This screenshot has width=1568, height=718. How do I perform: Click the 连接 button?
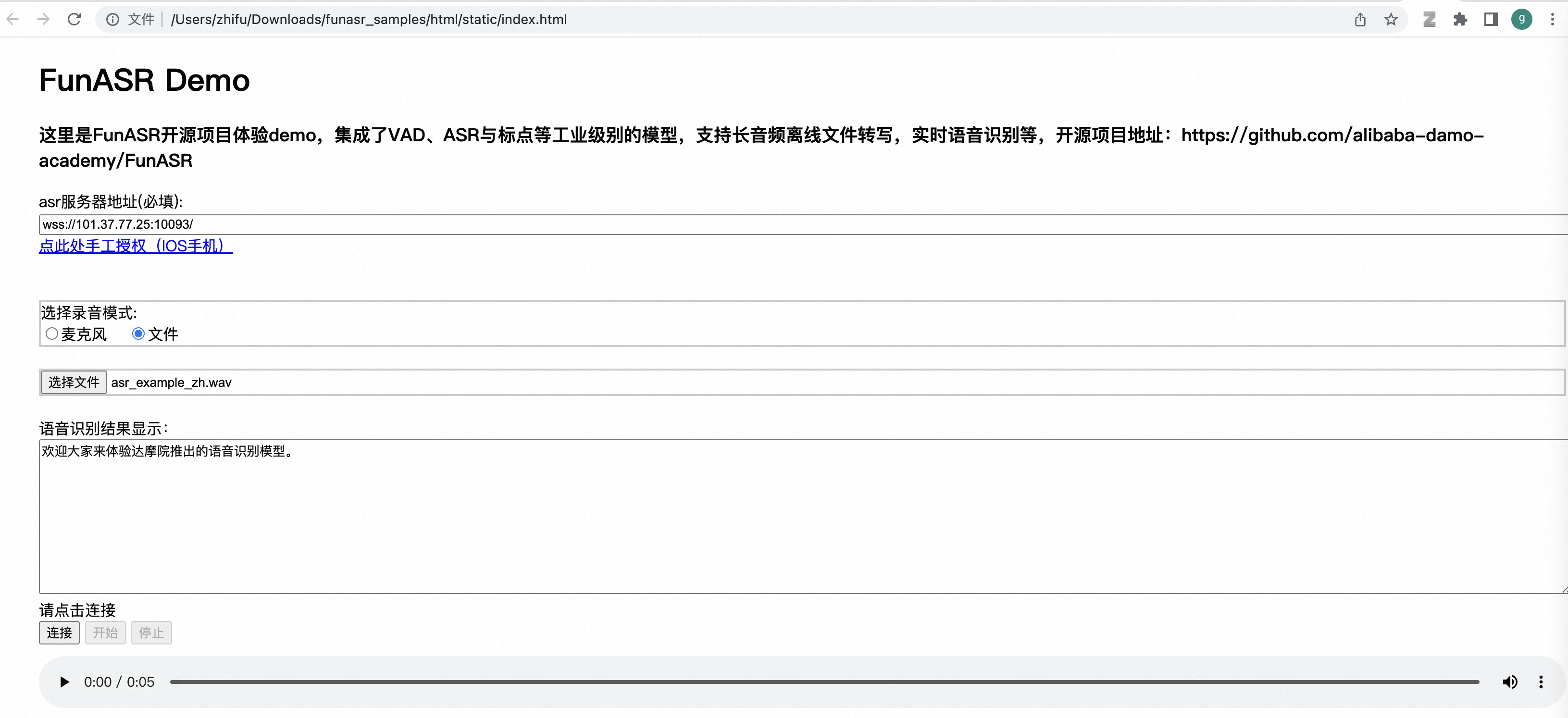[x=59, y=632]
